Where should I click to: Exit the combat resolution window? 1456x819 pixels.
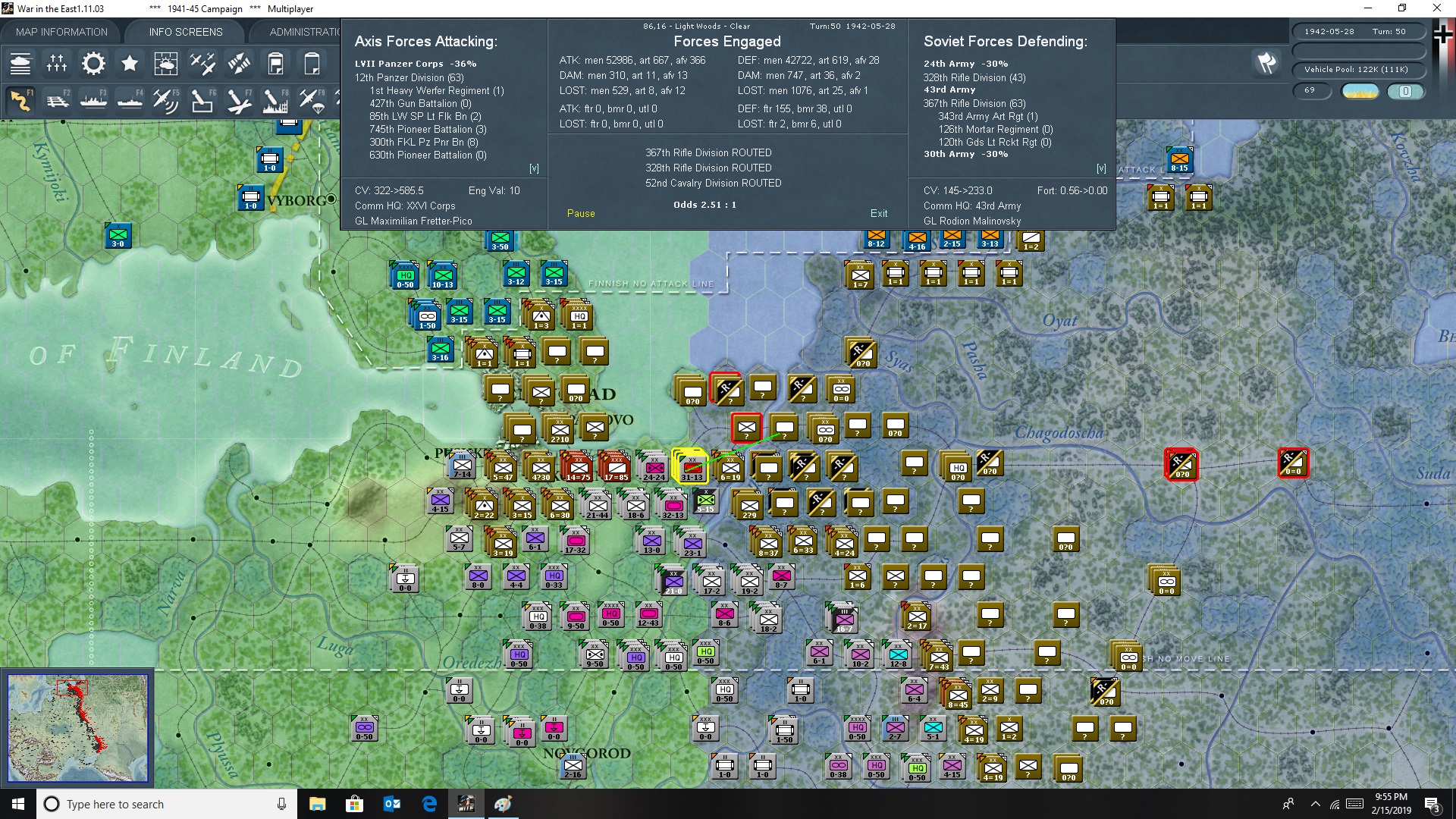coord(879,214)
